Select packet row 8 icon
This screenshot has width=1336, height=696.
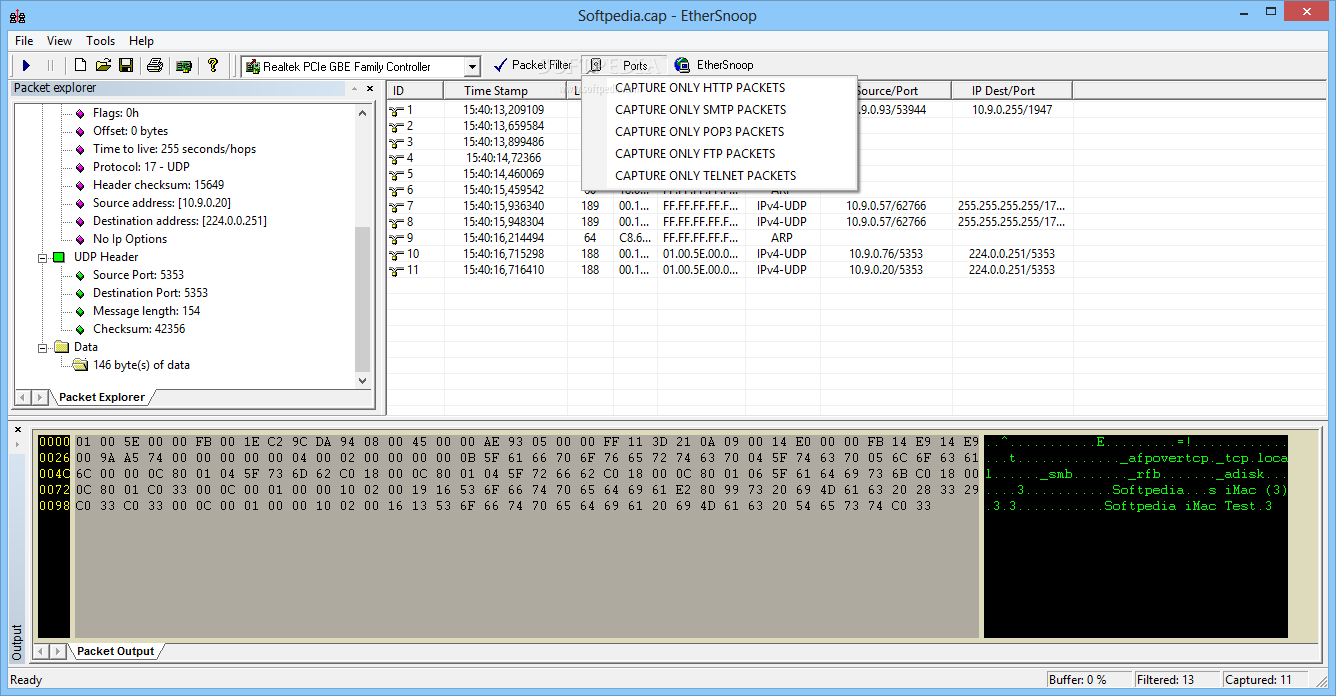coord(397,222)
